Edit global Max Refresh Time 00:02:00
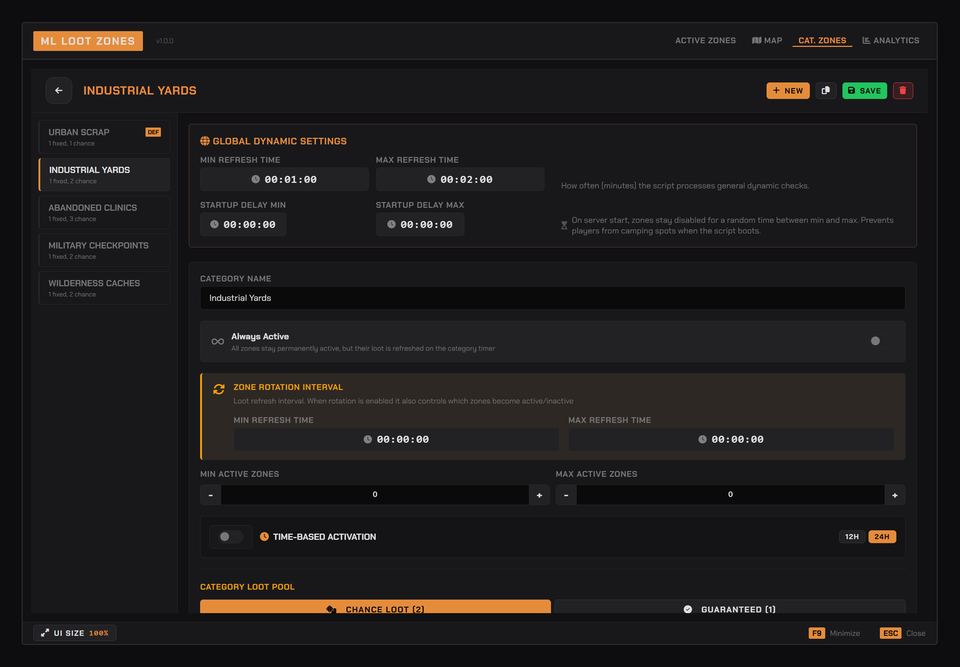Image resolution: width=960 pixels, height=667 pixels. [460, 179]
